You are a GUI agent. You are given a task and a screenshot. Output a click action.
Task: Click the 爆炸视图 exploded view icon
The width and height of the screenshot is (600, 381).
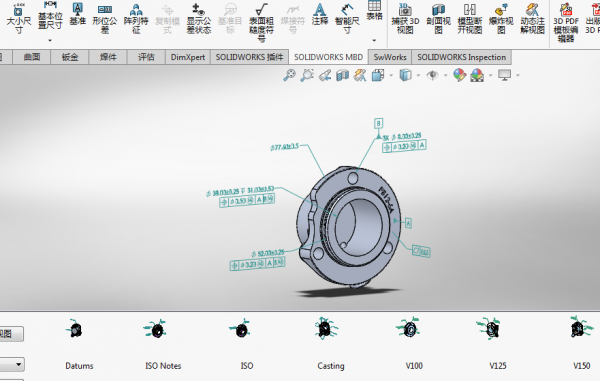click(501, 18)
